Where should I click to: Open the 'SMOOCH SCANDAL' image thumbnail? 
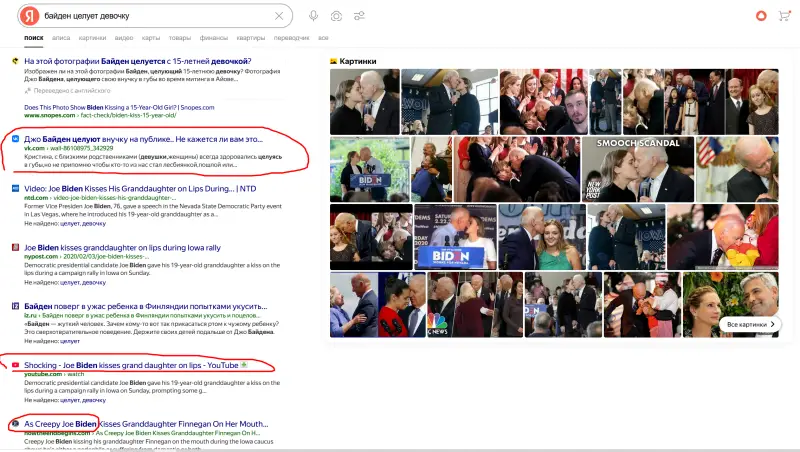click(637, 169)
